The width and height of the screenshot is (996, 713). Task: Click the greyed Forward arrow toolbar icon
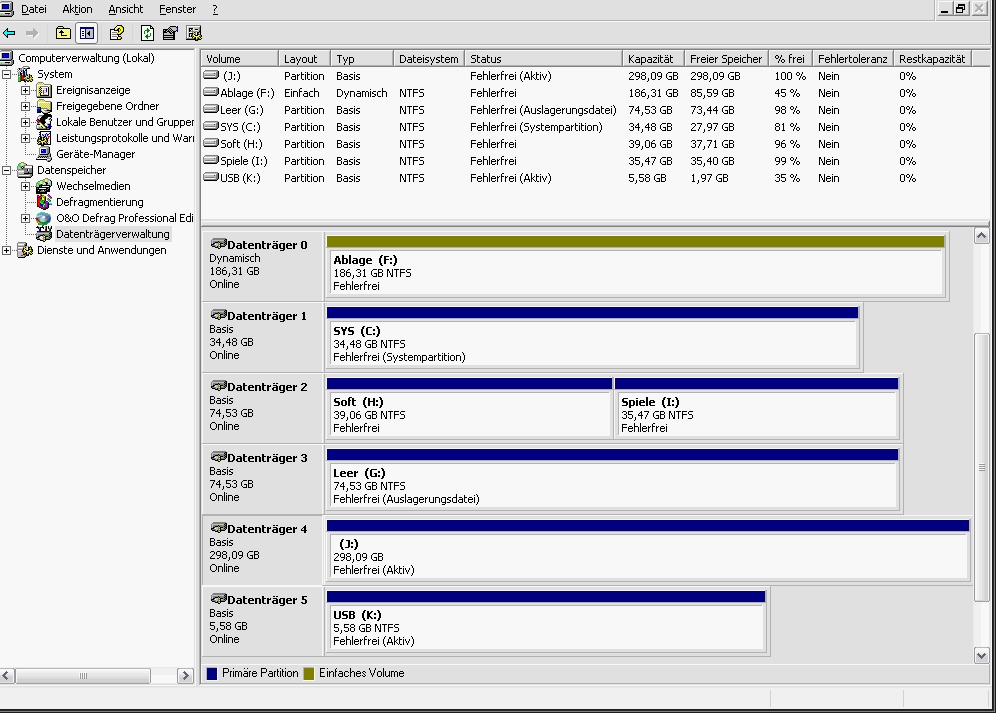point(32,33)
